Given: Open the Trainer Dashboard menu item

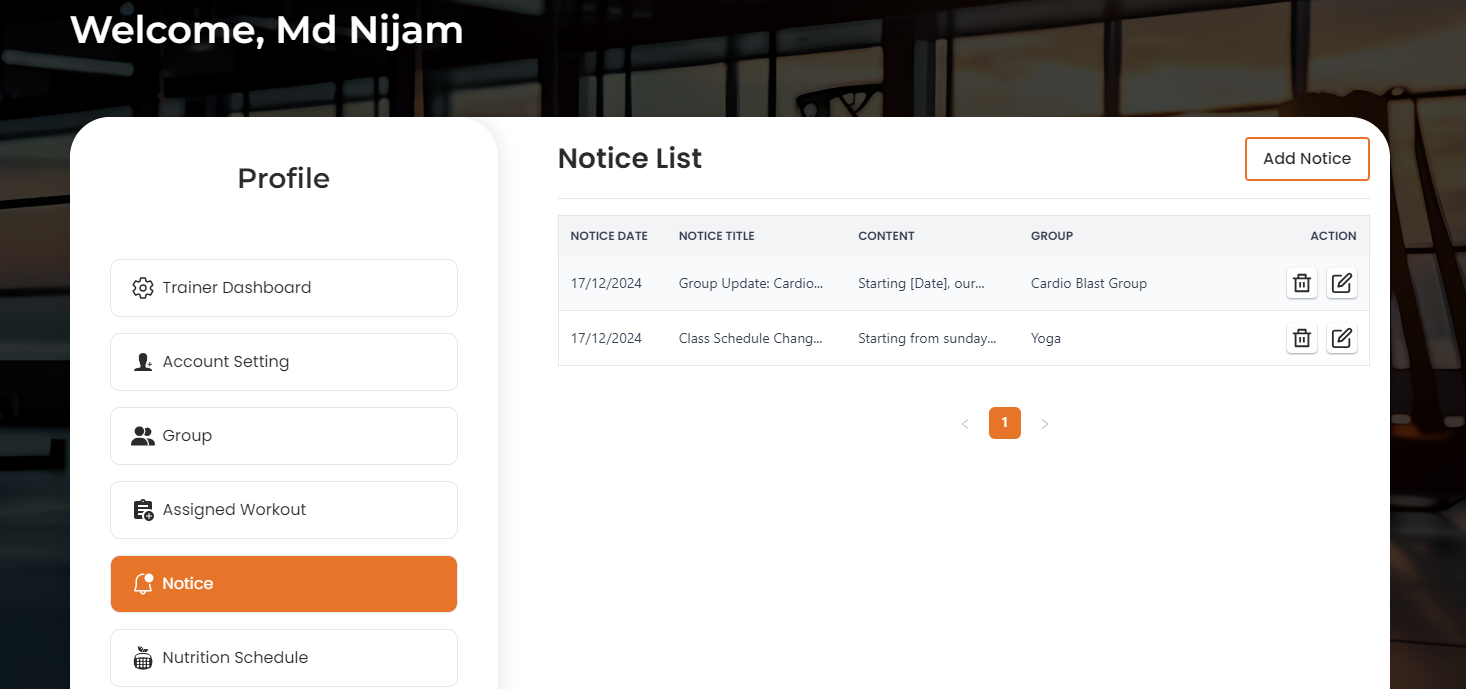Looking at the screenshot, I should 284,288.
